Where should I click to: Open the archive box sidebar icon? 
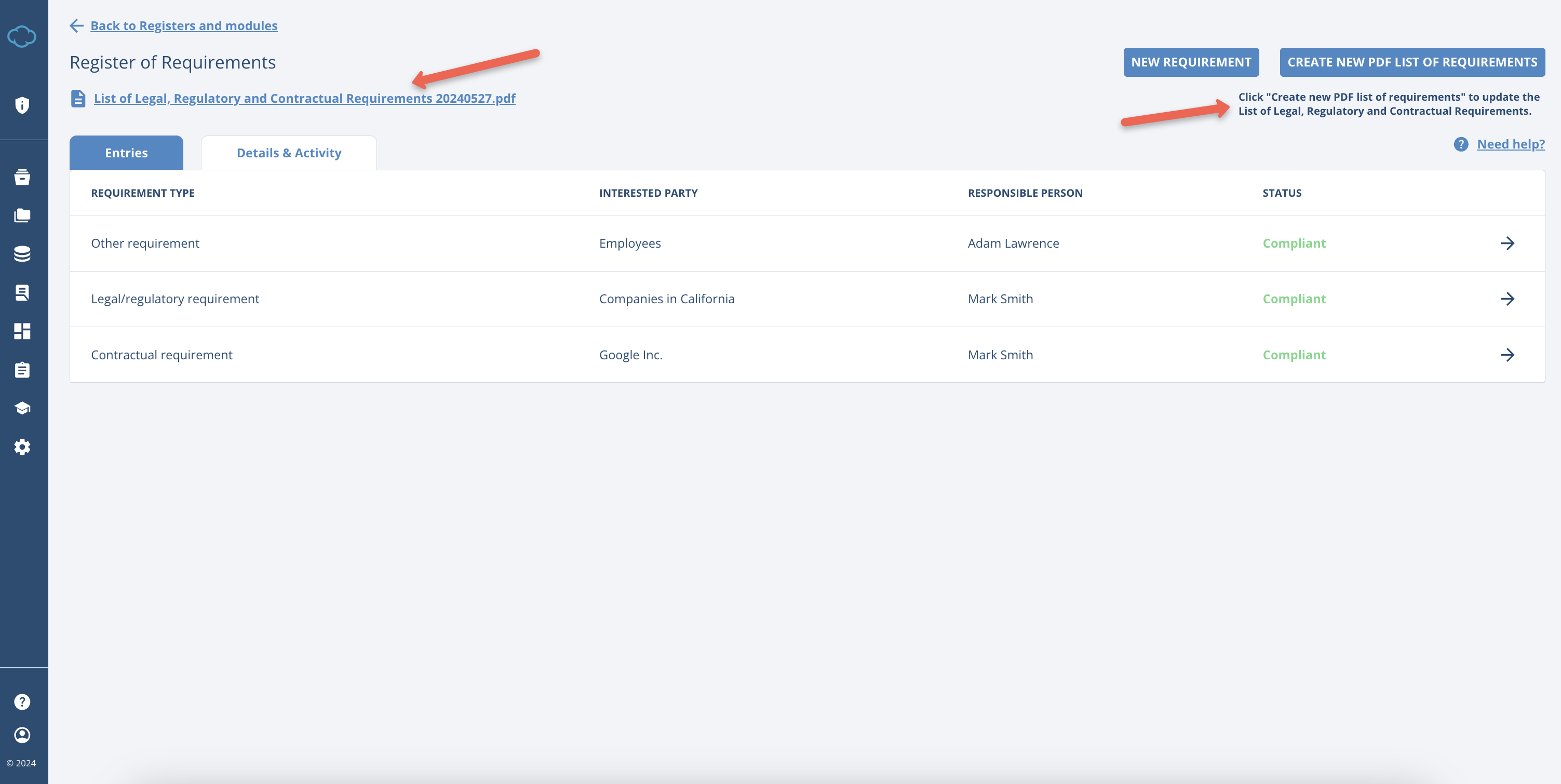tap(22, 177)
